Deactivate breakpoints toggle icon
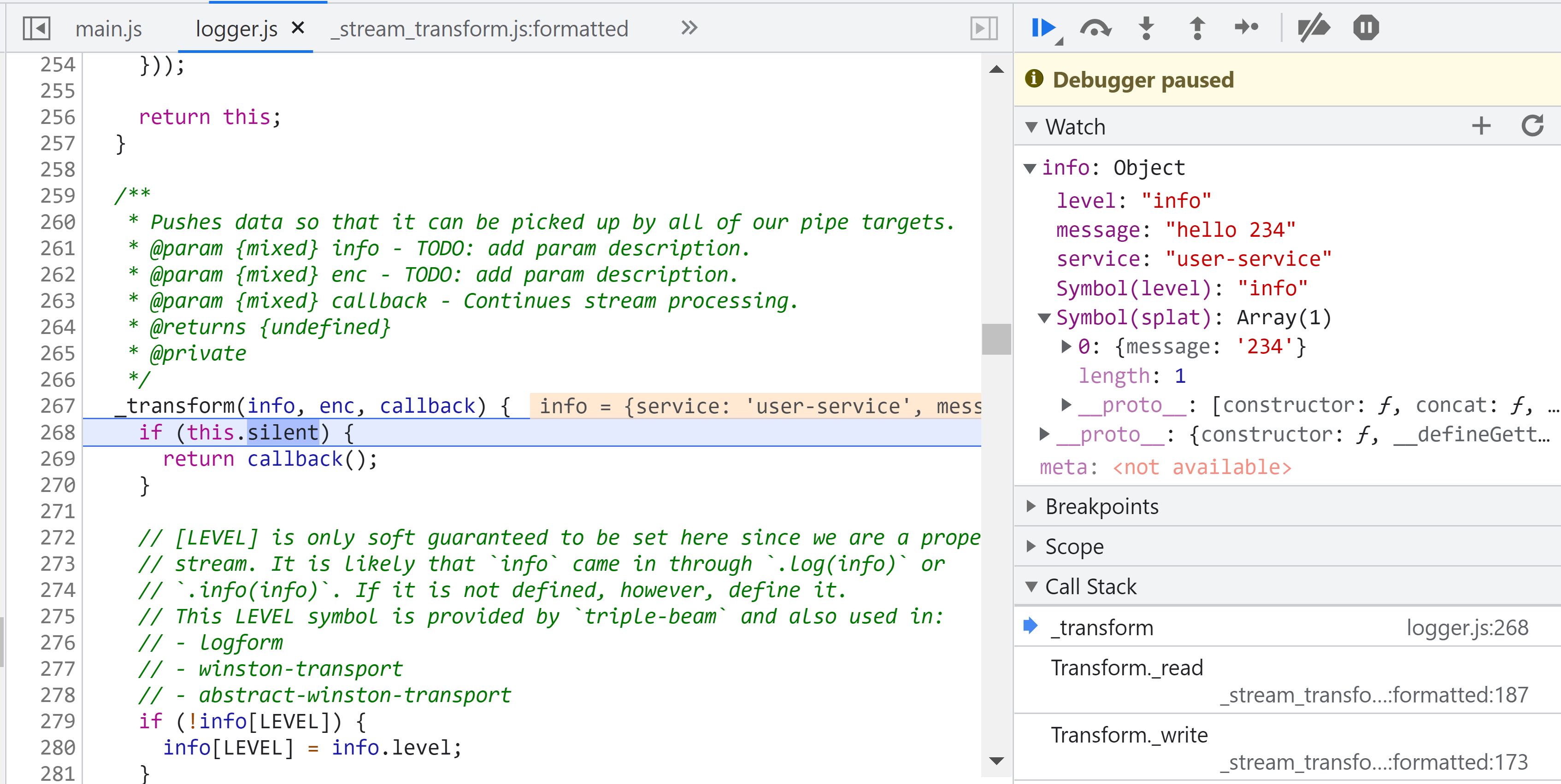Image resolution: width=1561 pixels, height=784 pixels. click(1313, 28)
